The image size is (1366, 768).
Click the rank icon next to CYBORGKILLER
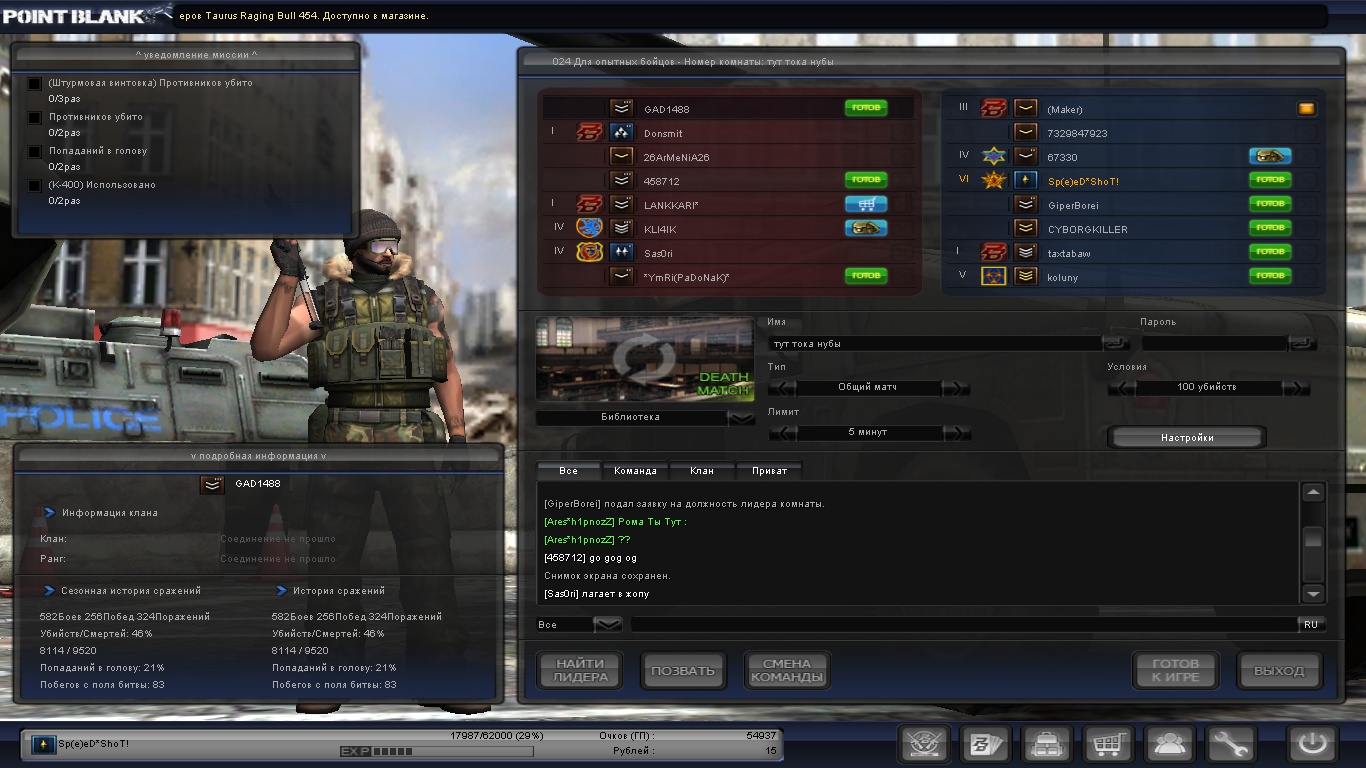click(x=1025, y=228)
